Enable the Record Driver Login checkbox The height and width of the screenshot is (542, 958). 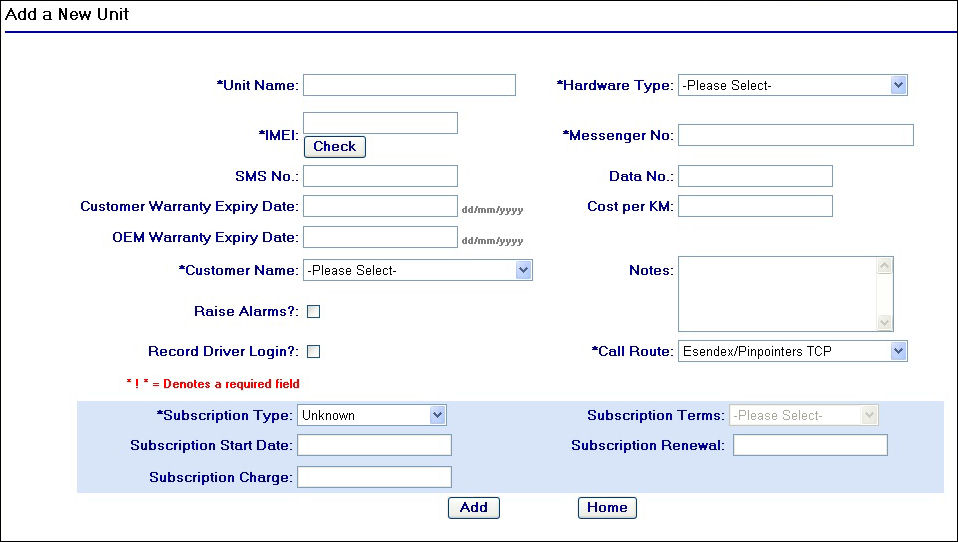tap(313, 351)
